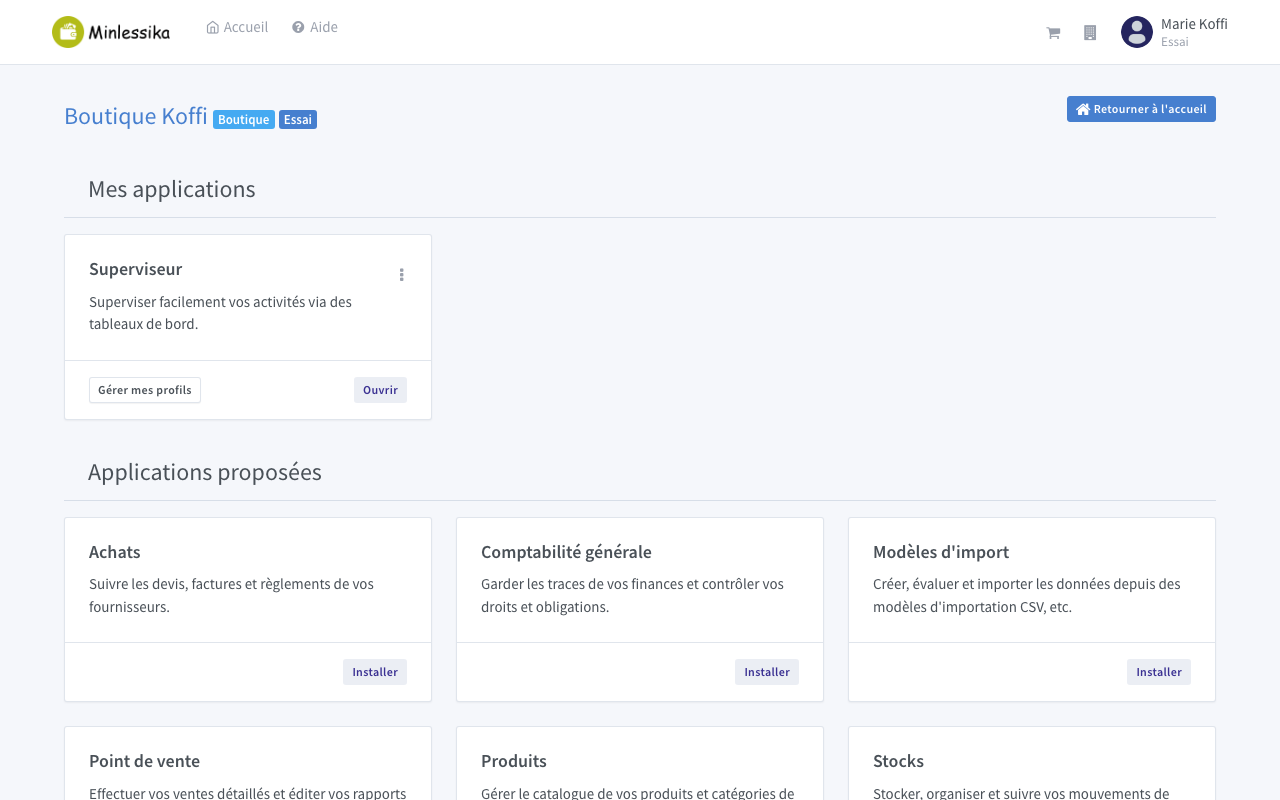The width and height of the screenshot is (1280, 800).
Task: Click the Stocks card title
Action: pos(898,761)
